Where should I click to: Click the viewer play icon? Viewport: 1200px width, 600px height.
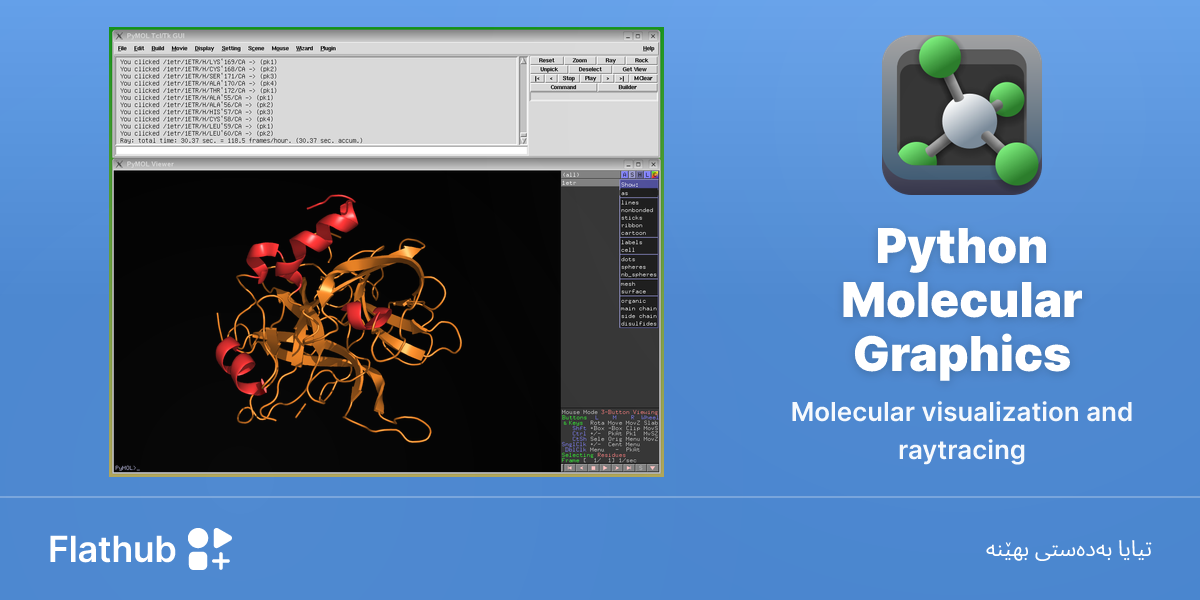(605, 468)
